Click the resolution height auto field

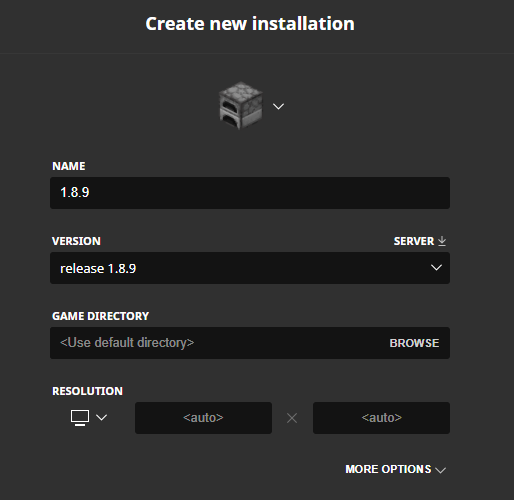381,418
